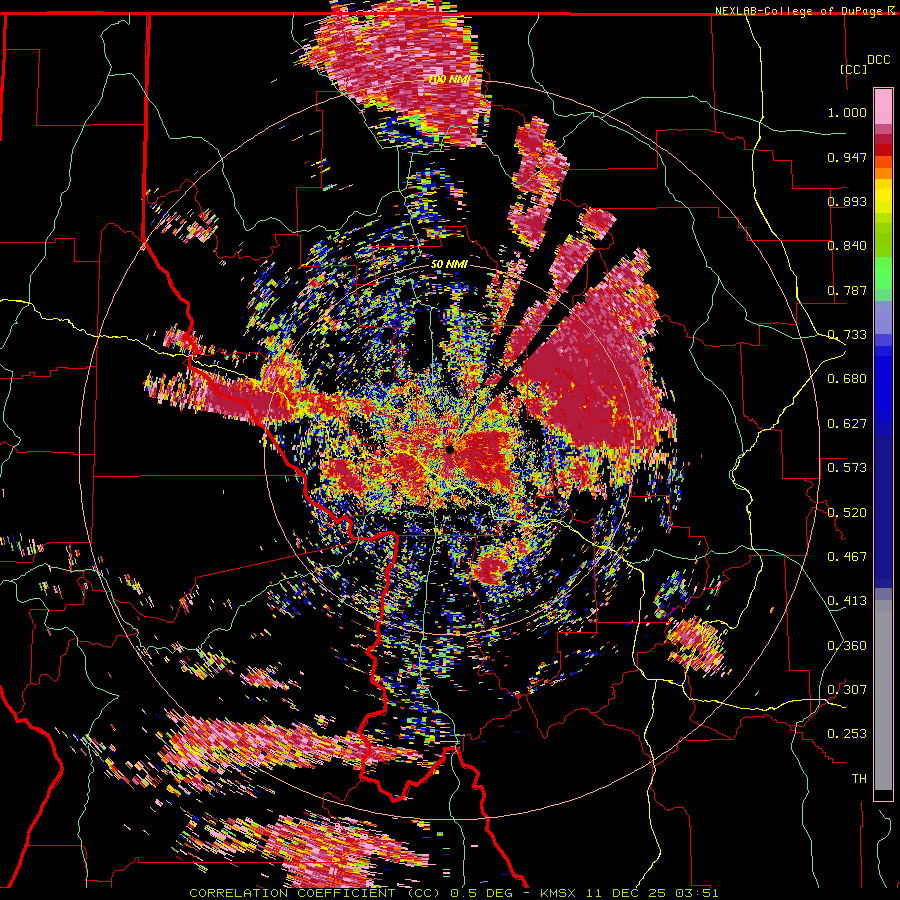Click the black radar site dot
The height and width of the screenshot is (900, 900).
[x=449, y=449]
